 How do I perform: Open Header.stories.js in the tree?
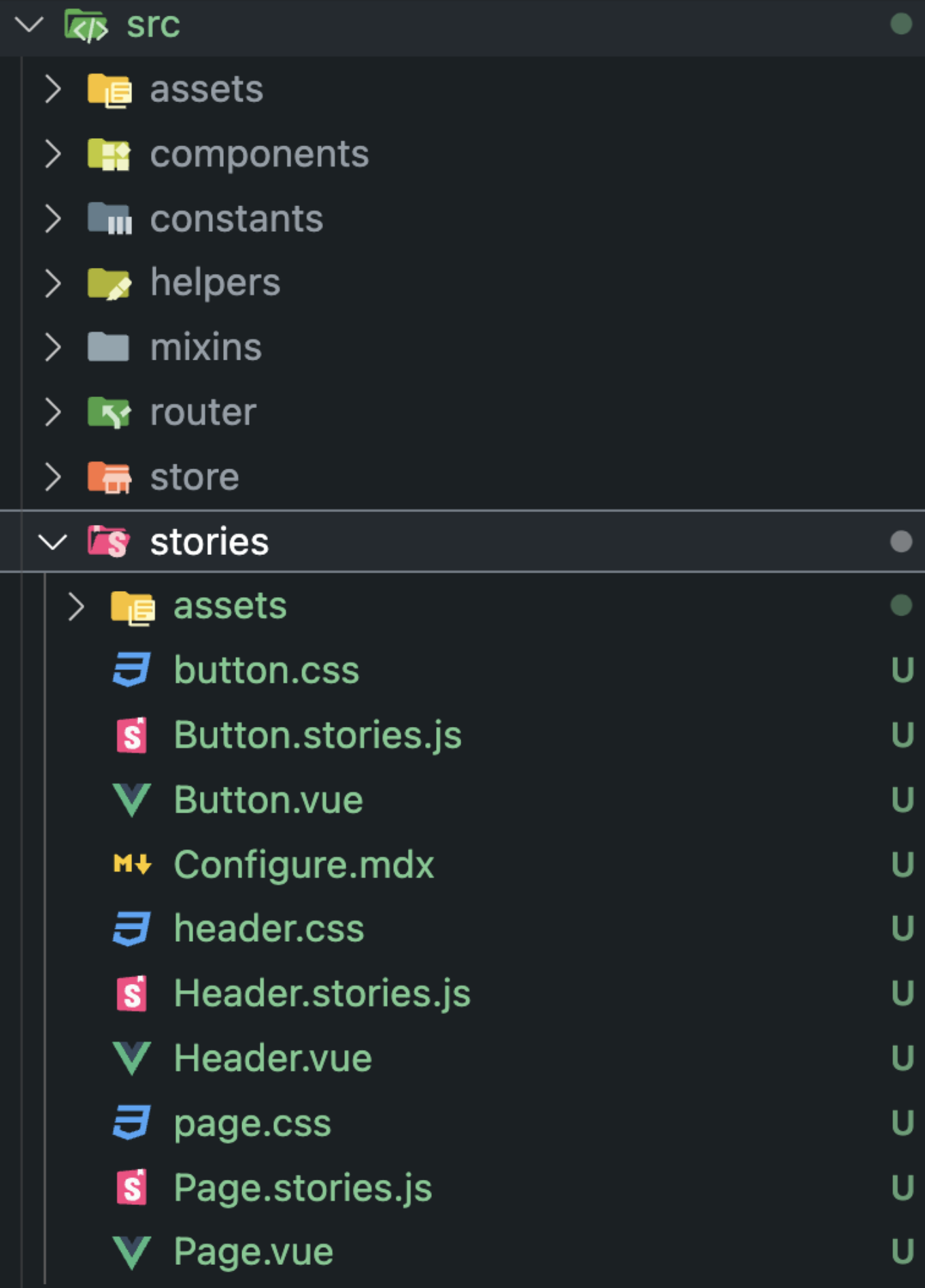point(462,994)
